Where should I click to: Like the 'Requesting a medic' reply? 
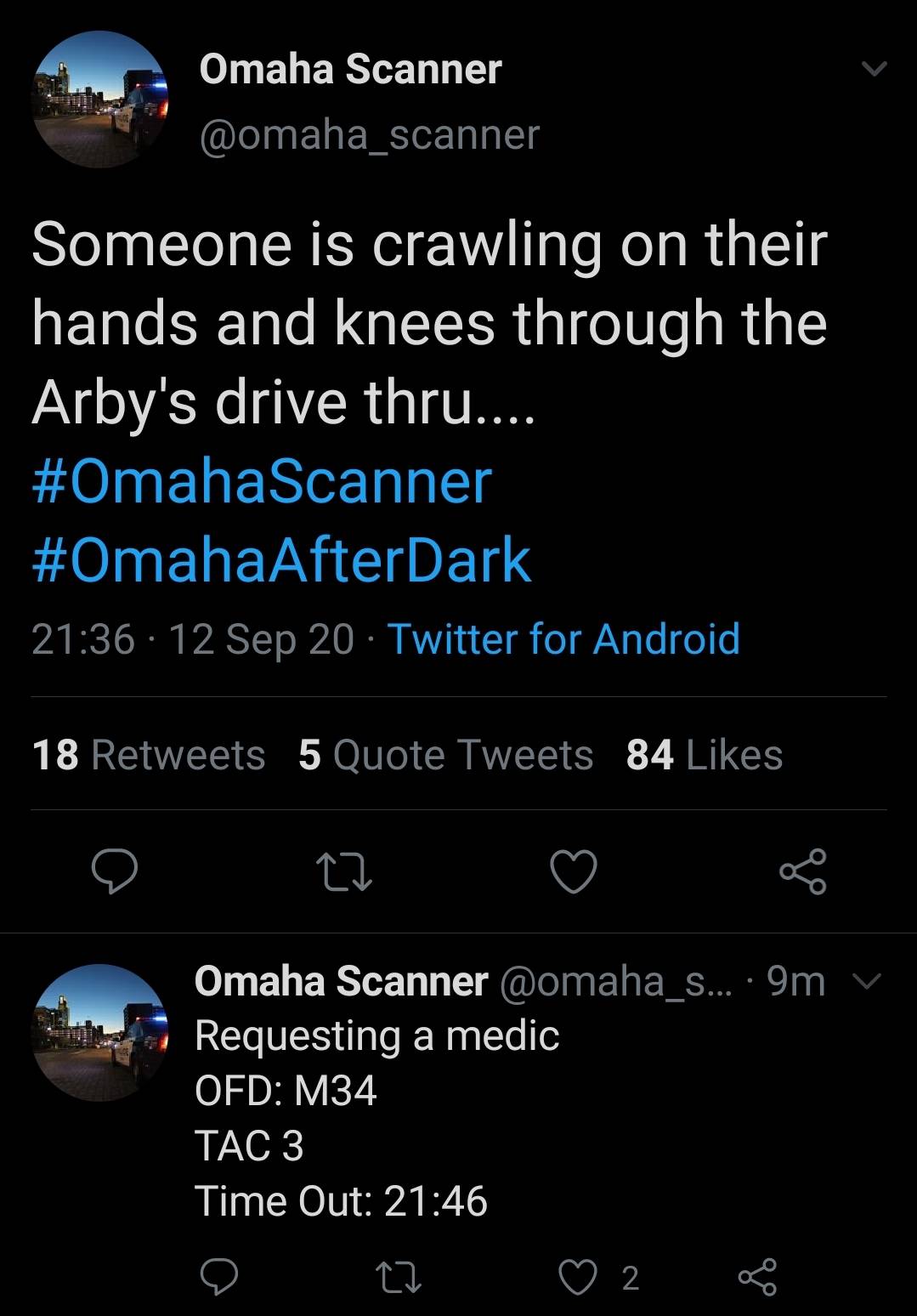(579, 1277)
